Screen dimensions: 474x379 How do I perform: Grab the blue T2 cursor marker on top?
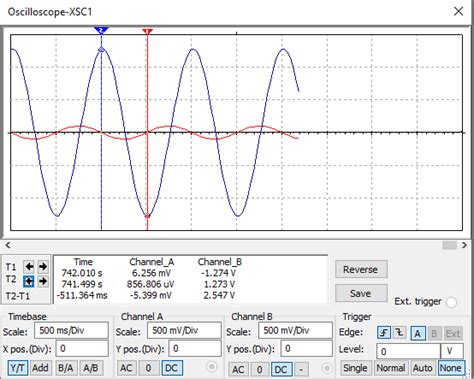click(101, 31)
